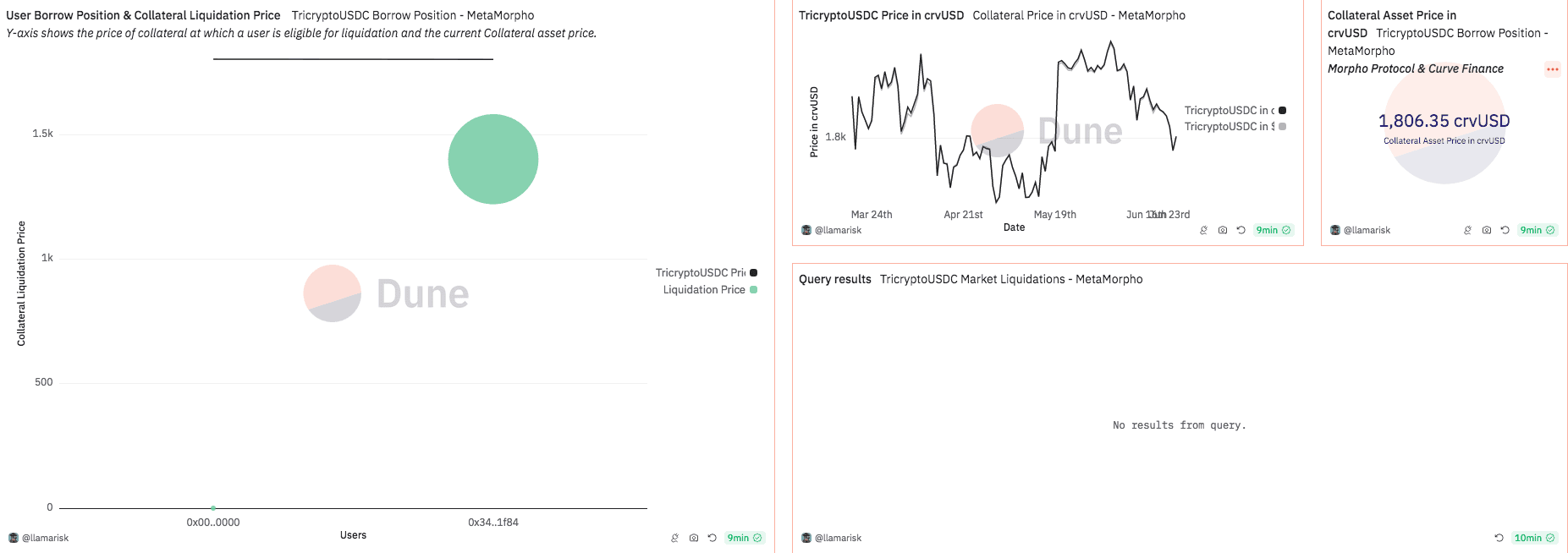Click the camera icon on the Collateral Asset Price counter

tap(1487, 230)
